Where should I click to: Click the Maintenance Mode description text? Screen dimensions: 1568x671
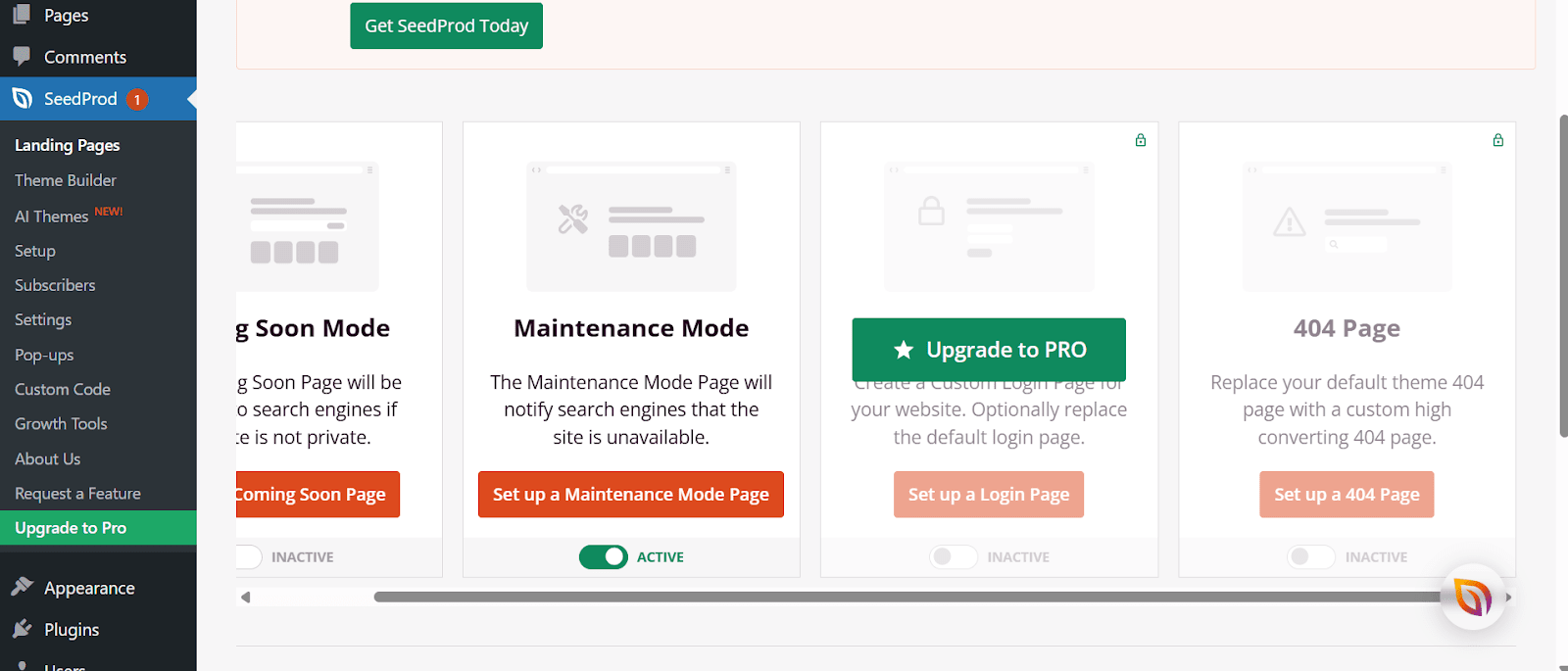[631, 409]
